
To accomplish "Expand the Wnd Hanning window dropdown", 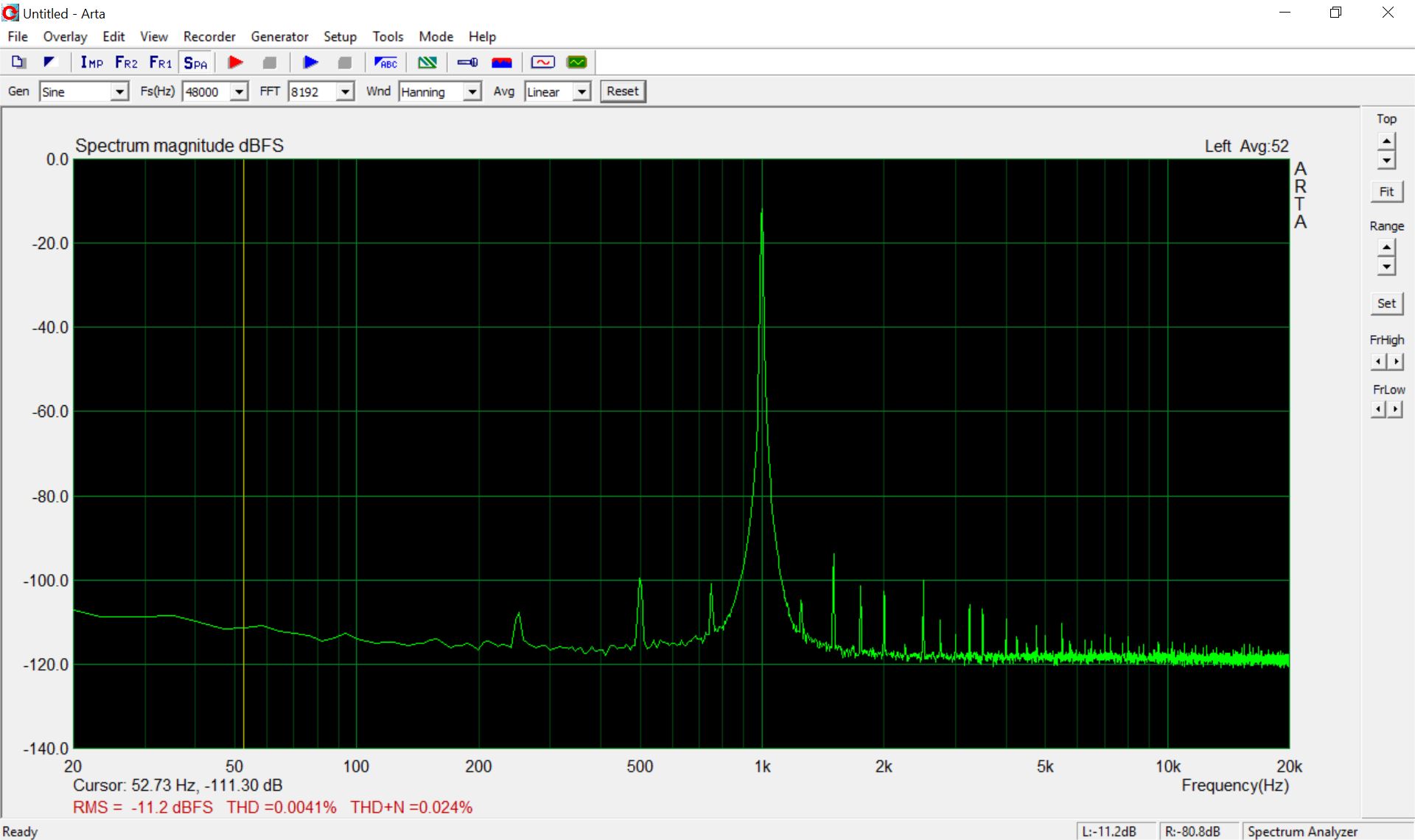I will (472, 91).
